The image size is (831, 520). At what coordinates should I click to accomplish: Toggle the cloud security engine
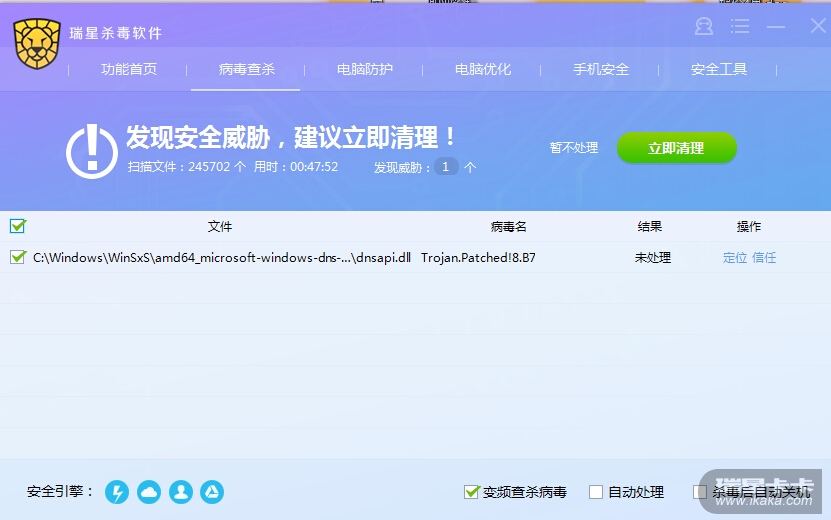tap(149, 492)
